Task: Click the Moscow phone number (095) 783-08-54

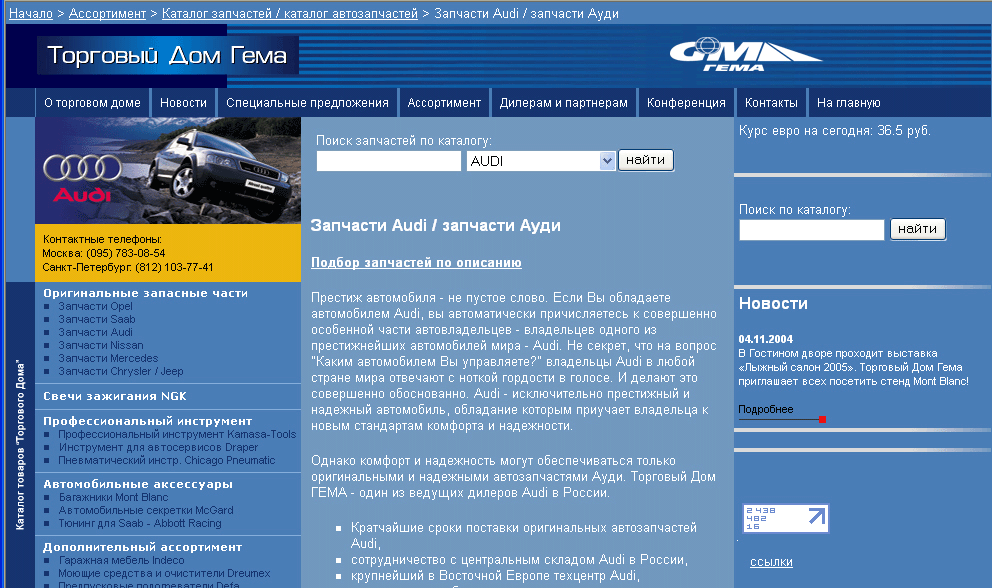Action: tap(125, 253)
